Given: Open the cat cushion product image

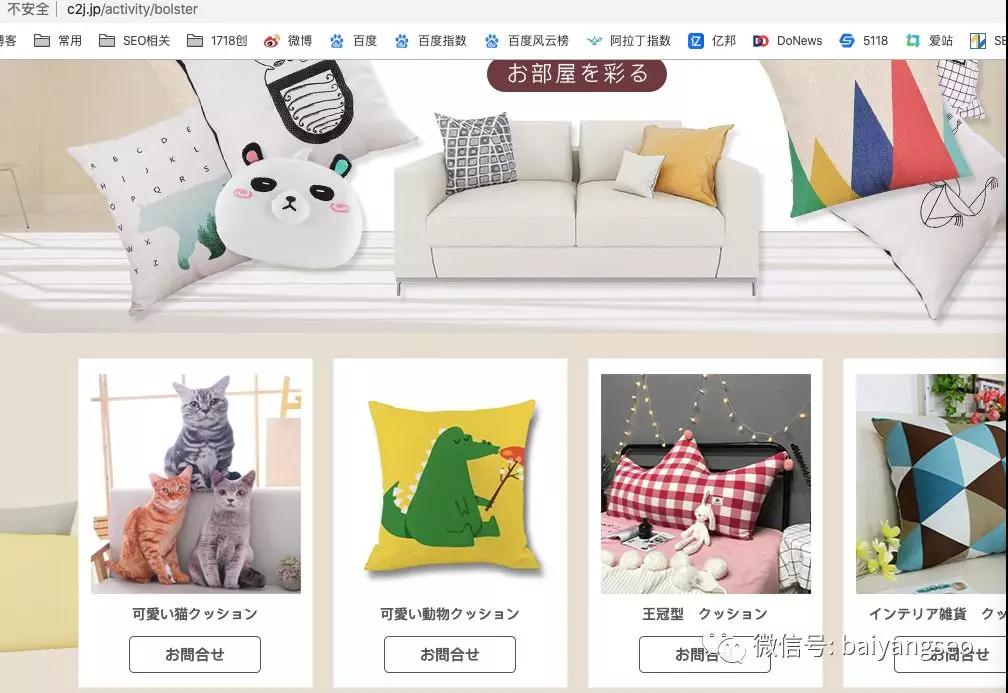Looking at the screenshot, I should (x=196, y=483).
